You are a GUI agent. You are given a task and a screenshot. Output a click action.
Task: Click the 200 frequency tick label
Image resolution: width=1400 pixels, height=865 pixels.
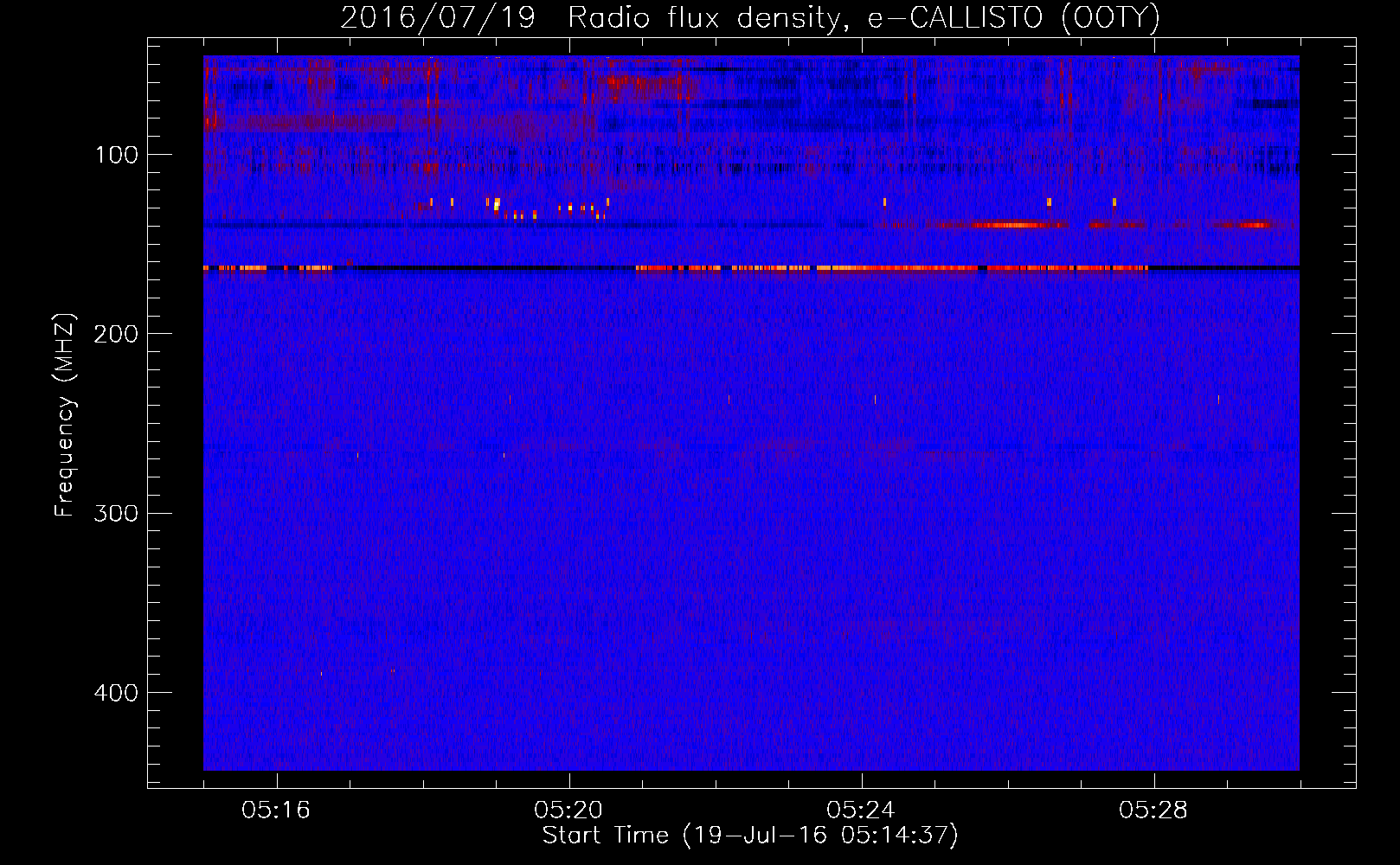[x=116, y=334]
